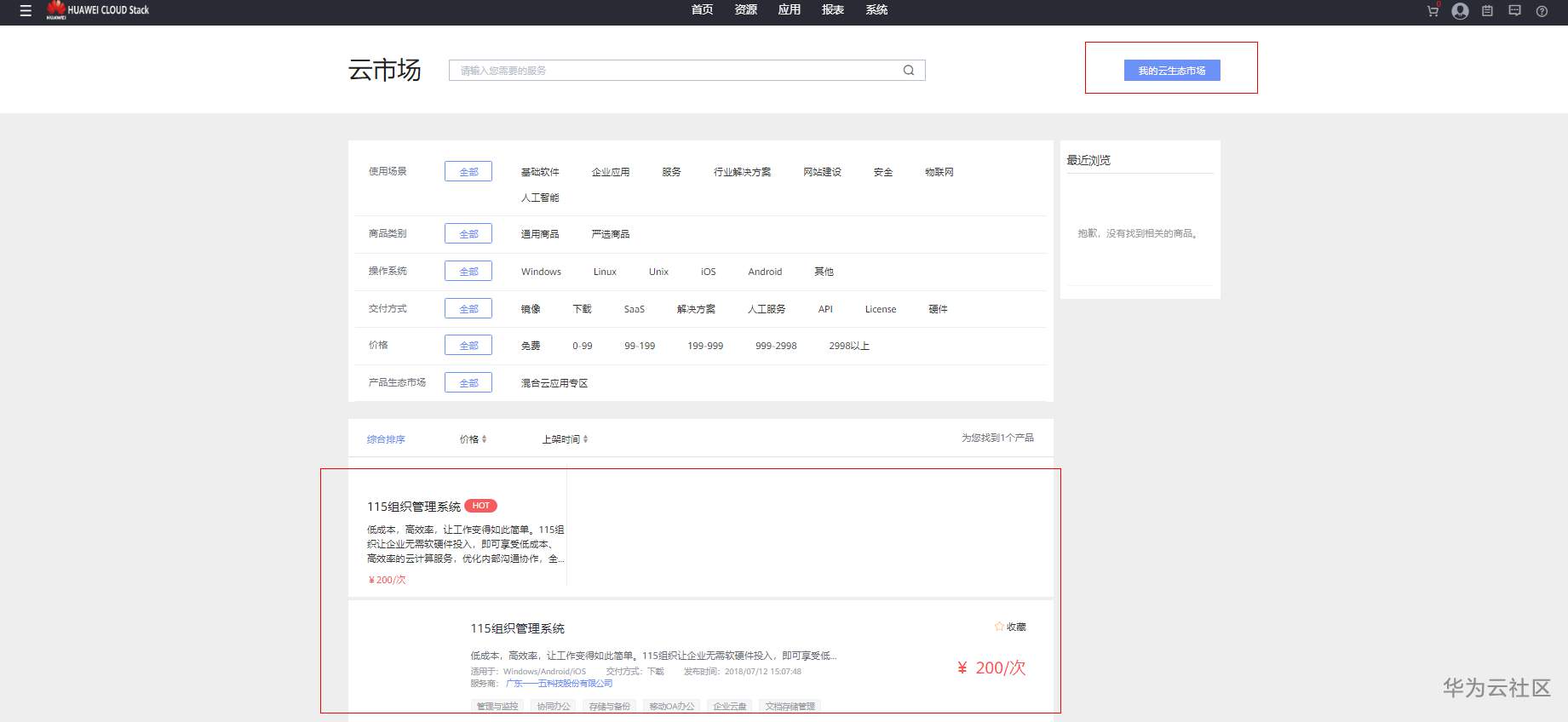Select License delivery method
1568x722 pixels.
click(881, 309)
